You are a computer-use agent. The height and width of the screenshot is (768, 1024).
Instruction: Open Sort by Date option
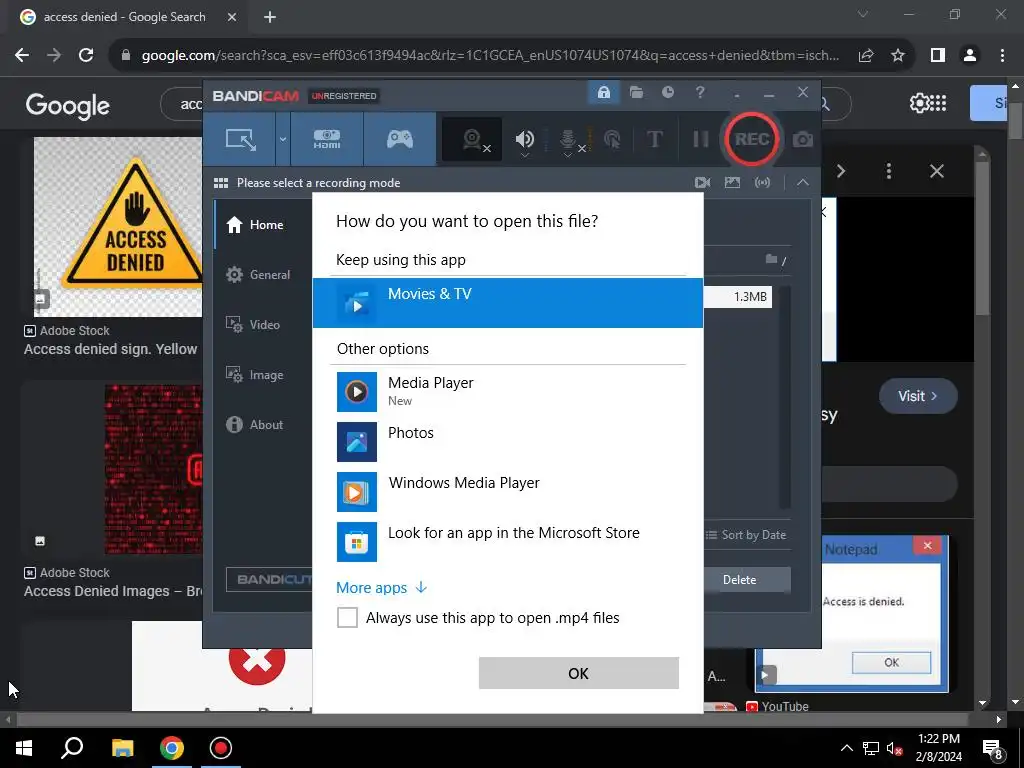click(746, 535)
